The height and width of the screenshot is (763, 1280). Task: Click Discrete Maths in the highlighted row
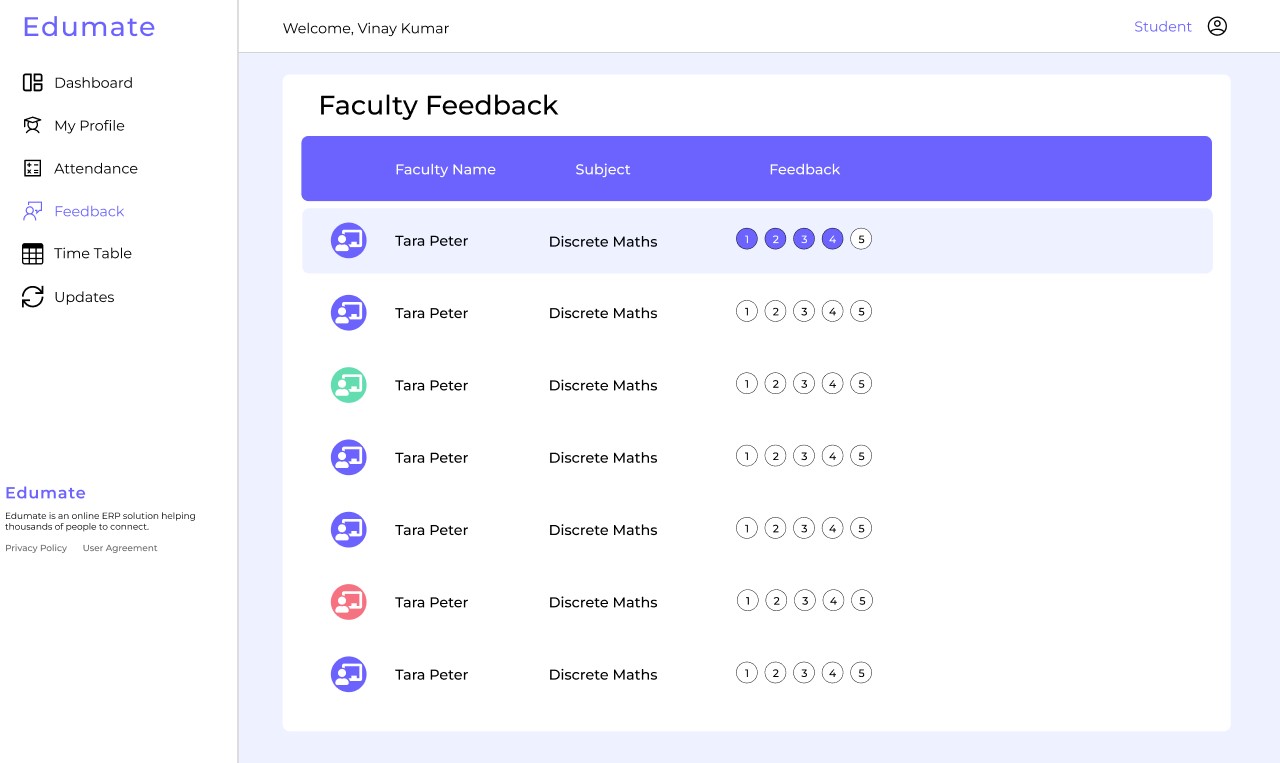pyautogui.click(x=603, y=241)
